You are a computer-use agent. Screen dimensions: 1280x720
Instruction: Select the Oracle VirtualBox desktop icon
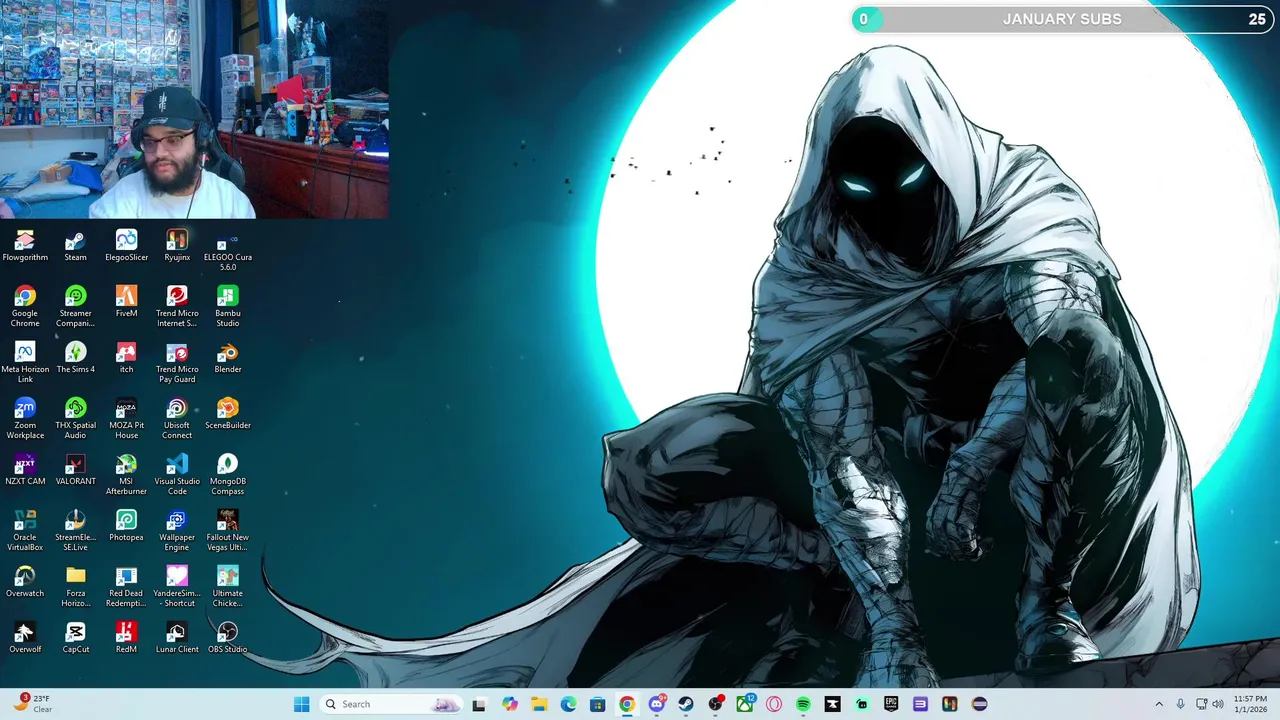pos(25,531)
